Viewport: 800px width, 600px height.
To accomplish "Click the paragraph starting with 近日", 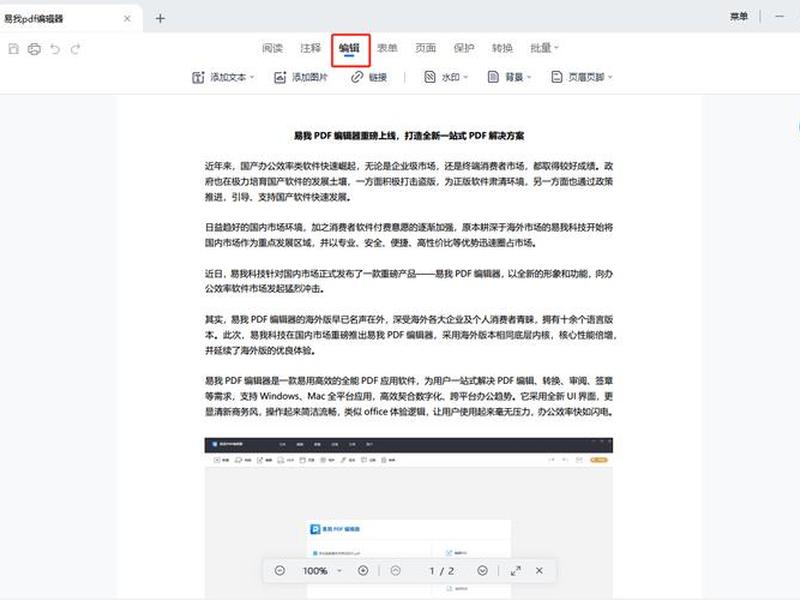I will [409, 281].
